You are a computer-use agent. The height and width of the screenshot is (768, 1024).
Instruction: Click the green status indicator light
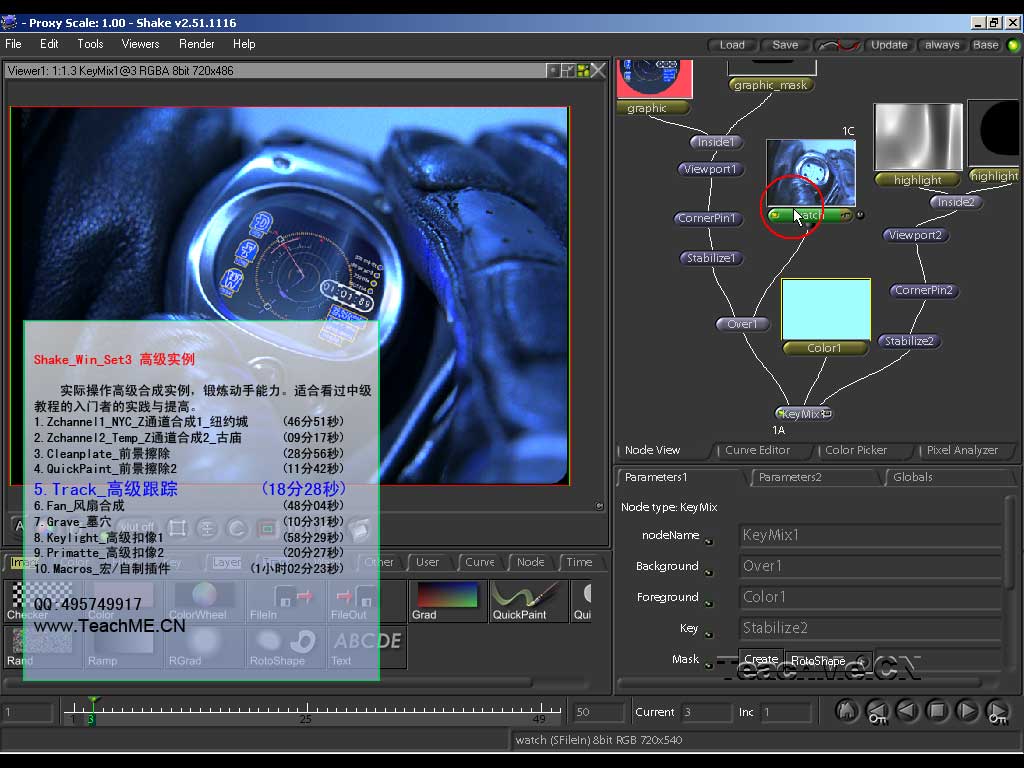[x=1013, y=45]
